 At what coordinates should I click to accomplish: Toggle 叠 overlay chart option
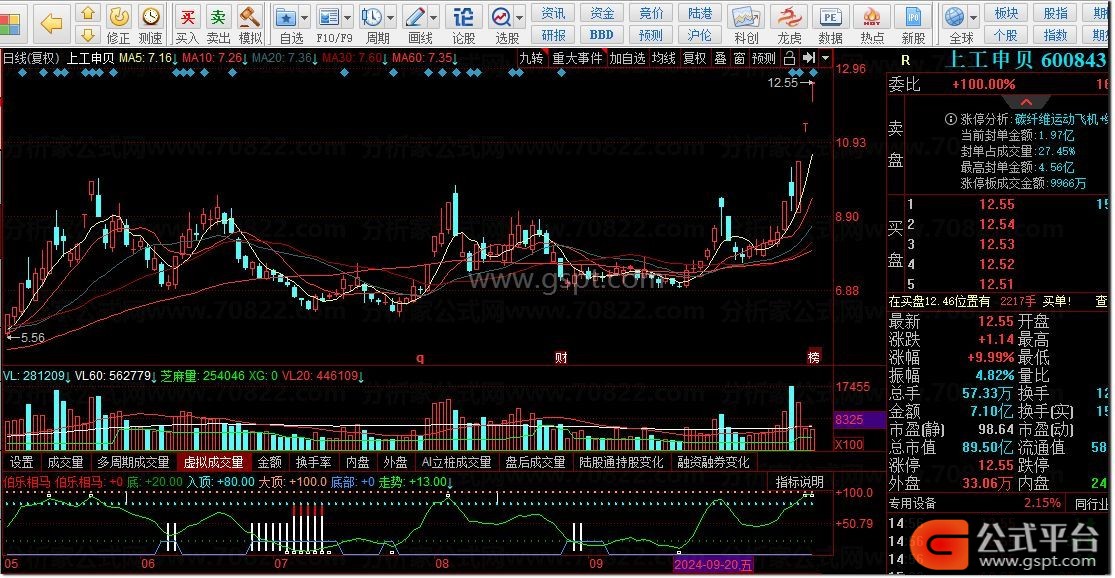[x=720, y=58]
